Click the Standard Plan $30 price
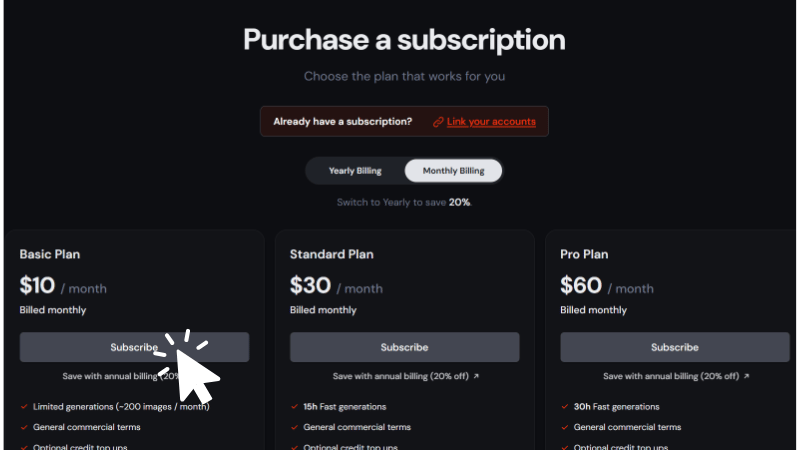This screenshot has height=450, width=800. coord(310,285)
